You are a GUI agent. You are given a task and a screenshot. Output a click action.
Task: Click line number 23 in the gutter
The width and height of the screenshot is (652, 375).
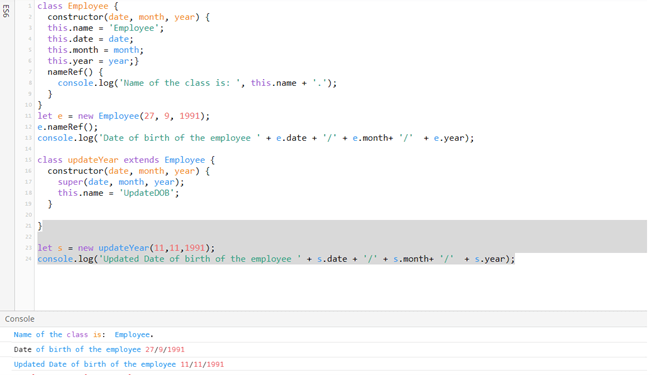click(28, 248)
